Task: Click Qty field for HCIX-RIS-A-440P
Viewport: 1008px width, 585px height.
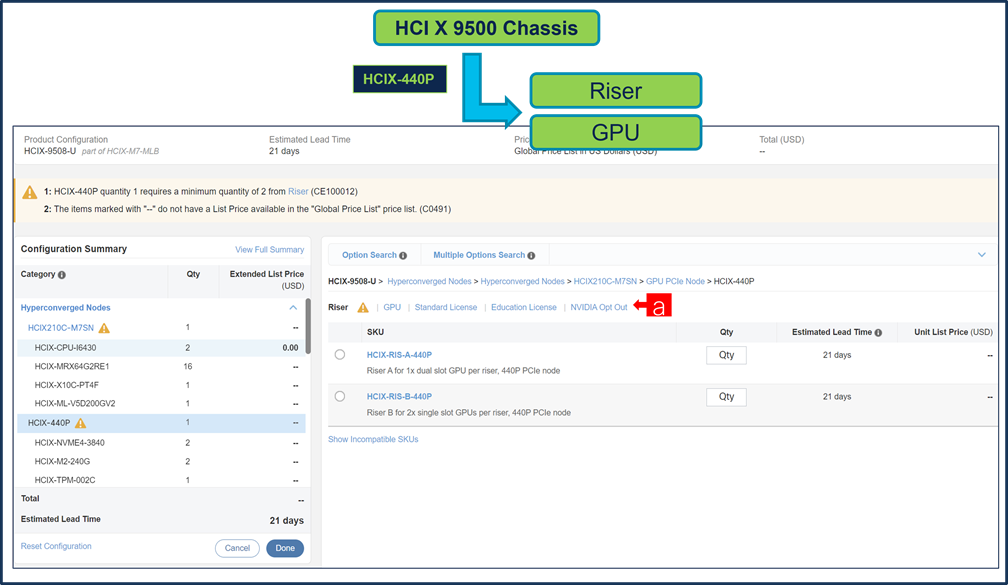Action: click(x=726, y=355)
